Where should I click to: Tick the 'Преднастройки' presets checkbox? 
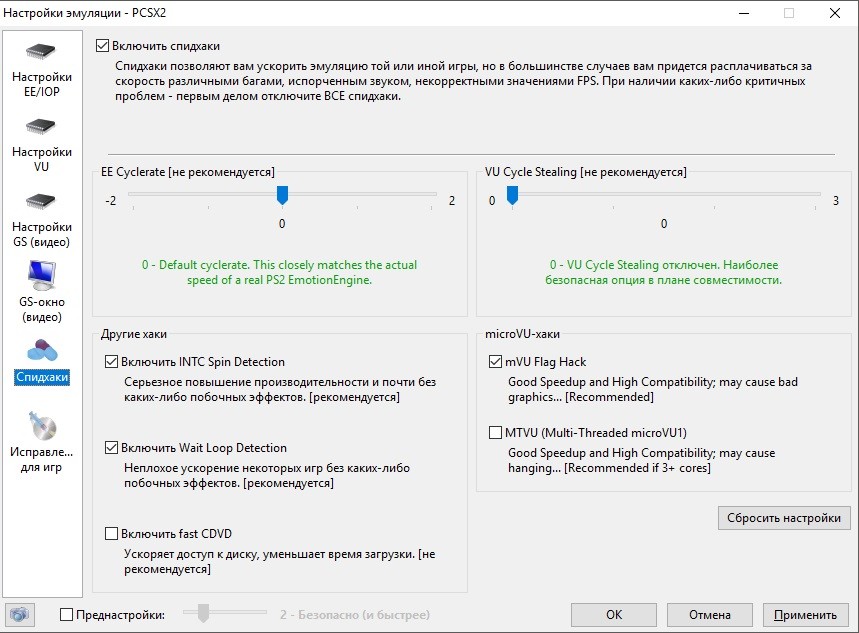click(x=67, y=615)
